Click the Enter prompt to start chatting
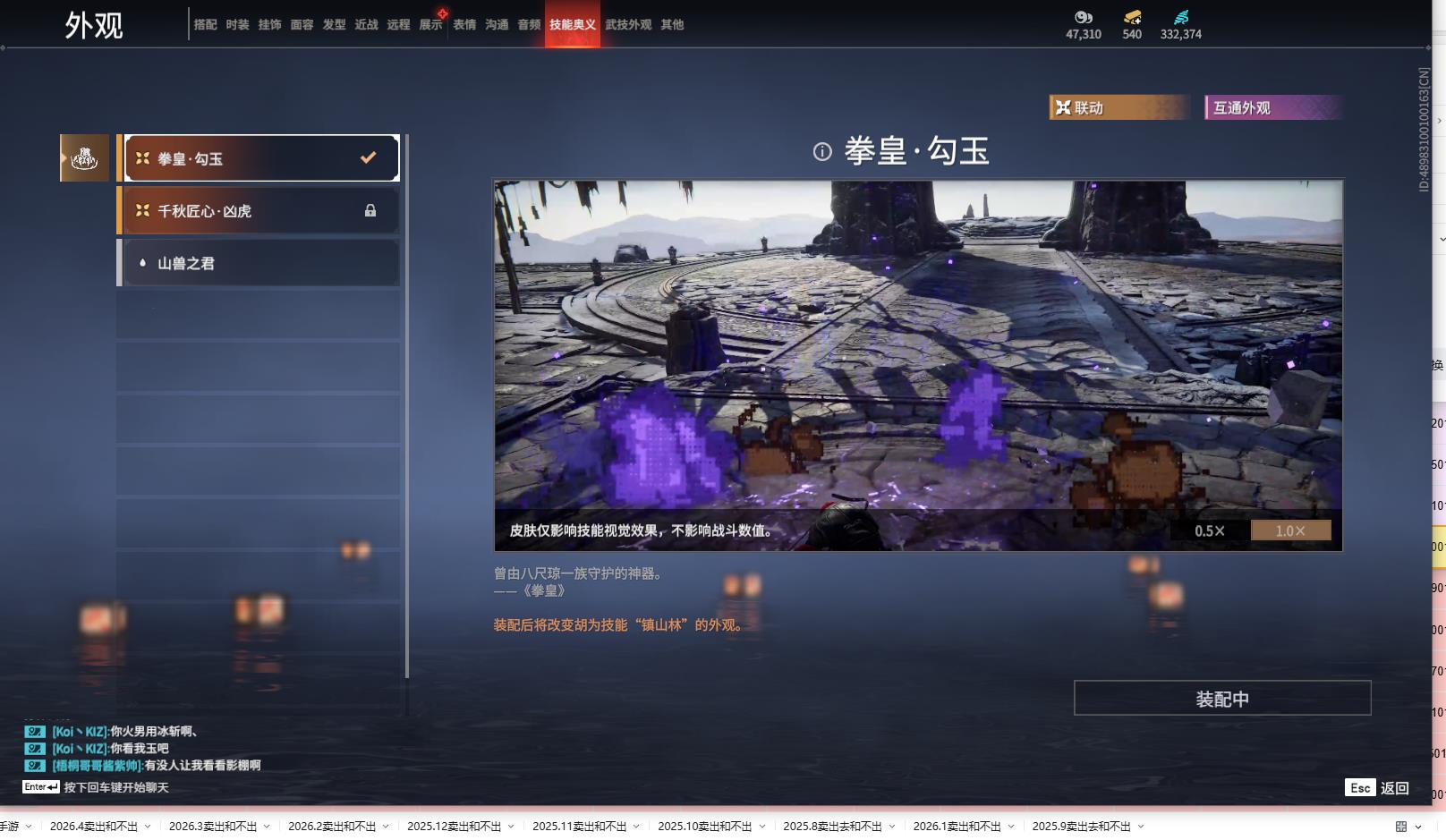Image resolution: width=1446 pixels, height=840 pixels. pos(40,785)
